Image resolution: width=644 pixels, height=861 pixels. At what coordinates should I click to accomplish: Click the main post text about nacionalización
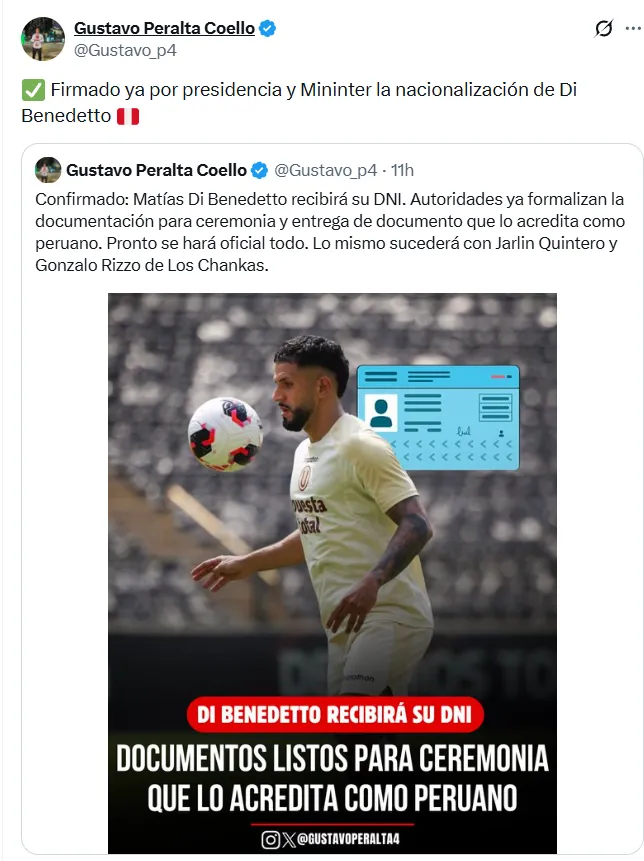click(299, 103)
